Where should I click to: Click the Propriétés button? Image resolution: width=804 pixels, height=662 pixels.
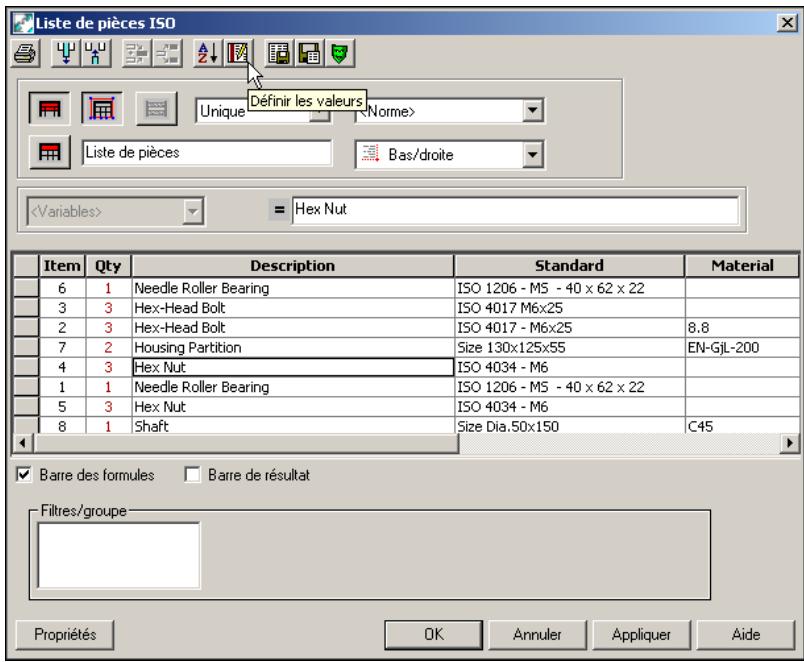(65, 635)
